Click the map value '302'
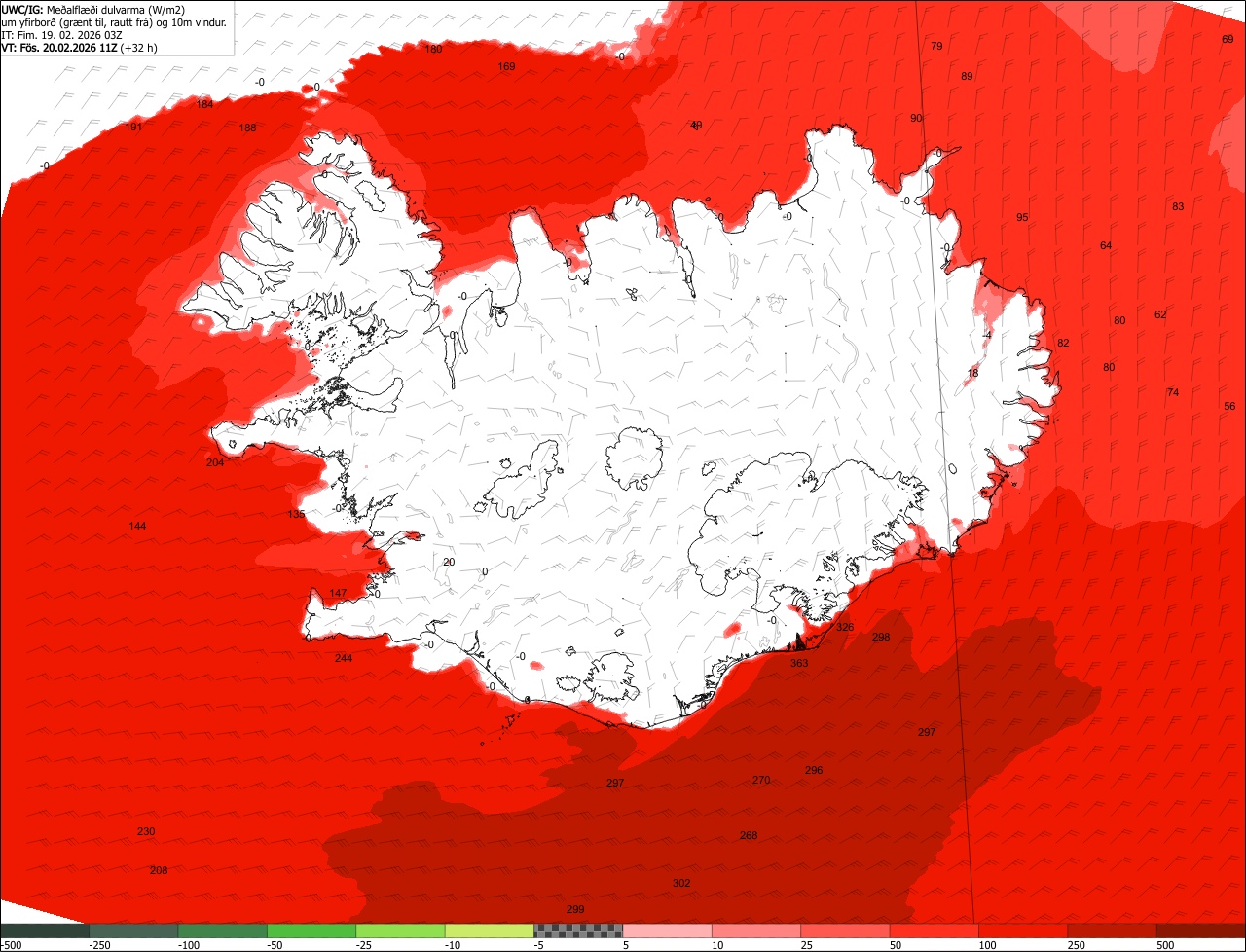This screenshot has width=1246, height=952. [x=681, y=883]
